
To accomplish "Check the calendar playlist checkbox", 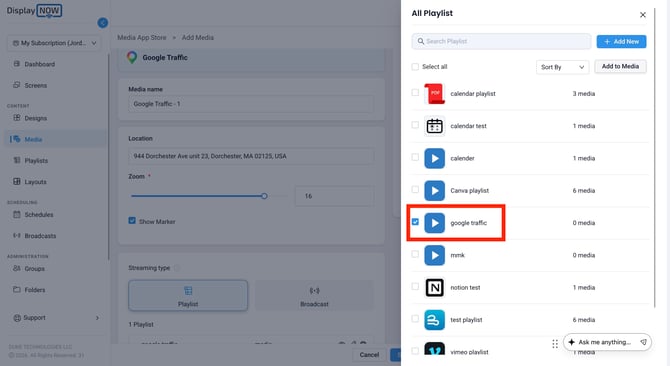I will [x=415, y=93].
